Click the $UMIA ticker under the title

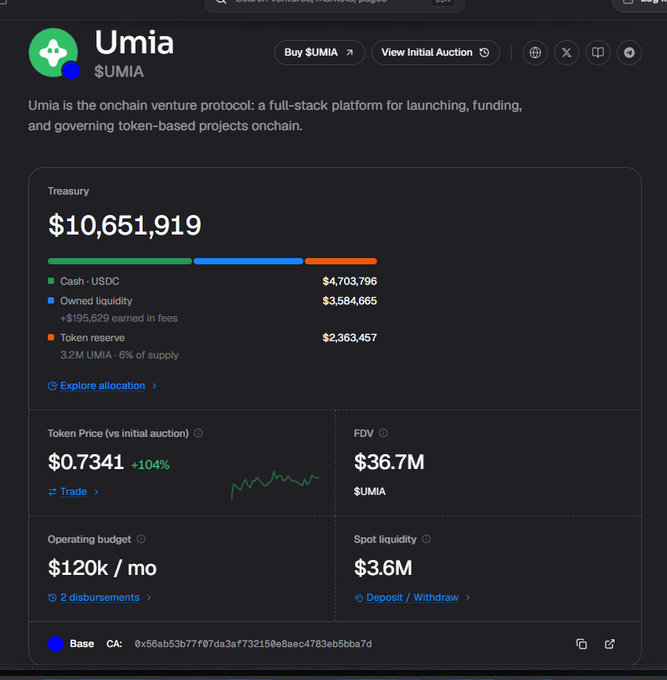[119, 72]
